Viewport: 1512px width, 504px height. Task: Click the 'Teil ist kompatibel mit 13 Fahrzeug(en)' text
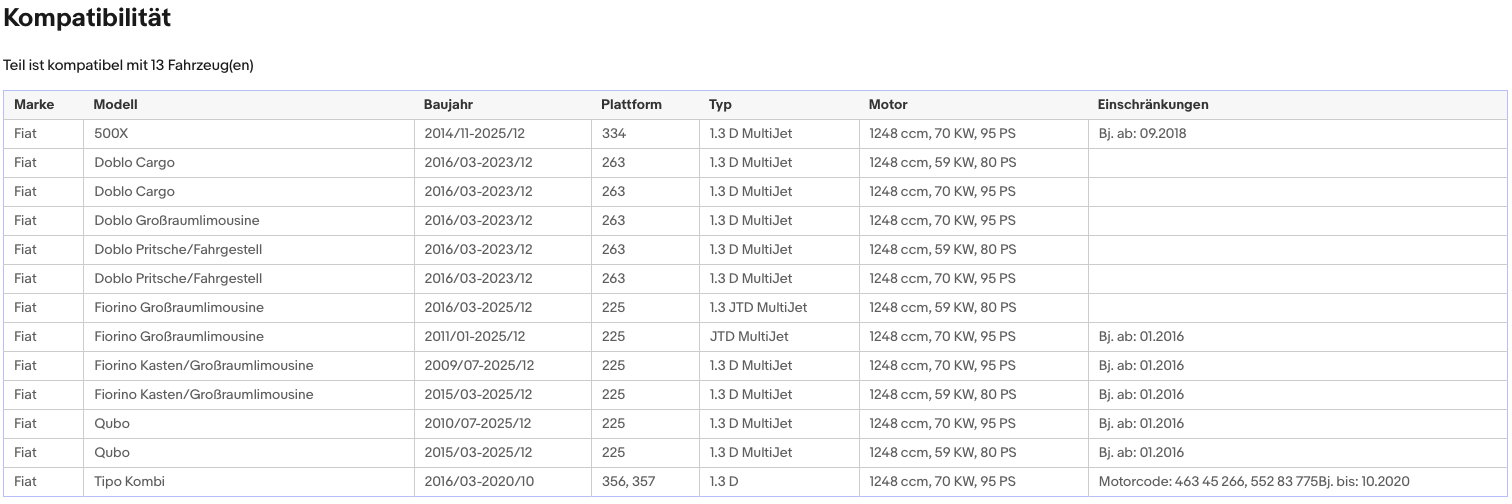pos(128,65)
